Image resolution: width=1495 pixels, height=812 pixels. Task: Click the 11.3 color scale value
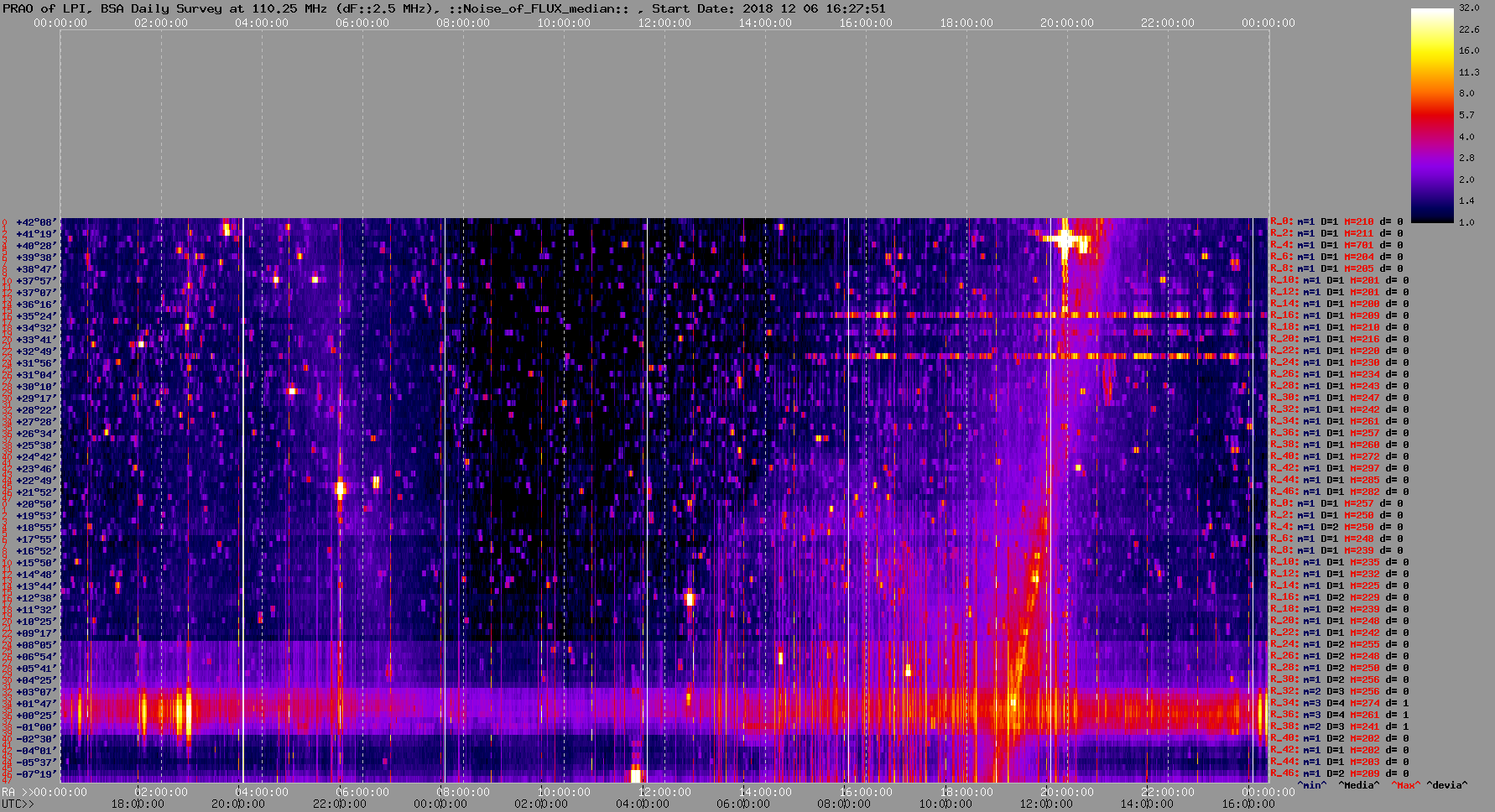tap(1469, 72)
